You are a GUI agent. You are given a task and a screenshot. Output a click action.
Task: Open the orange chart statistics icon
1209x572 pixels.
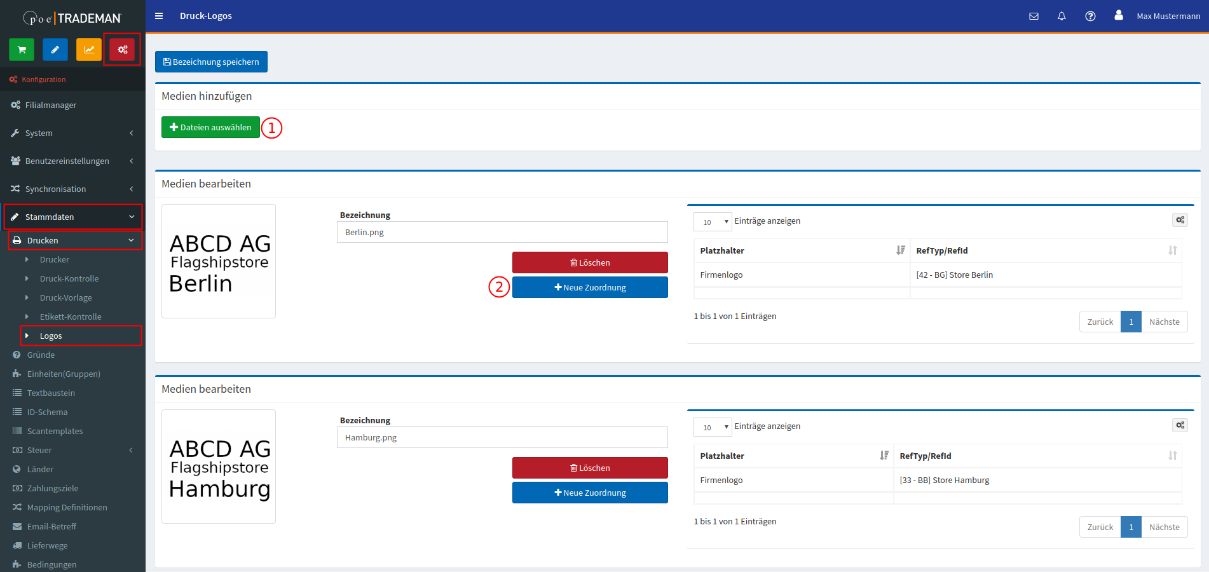(89, 49)
